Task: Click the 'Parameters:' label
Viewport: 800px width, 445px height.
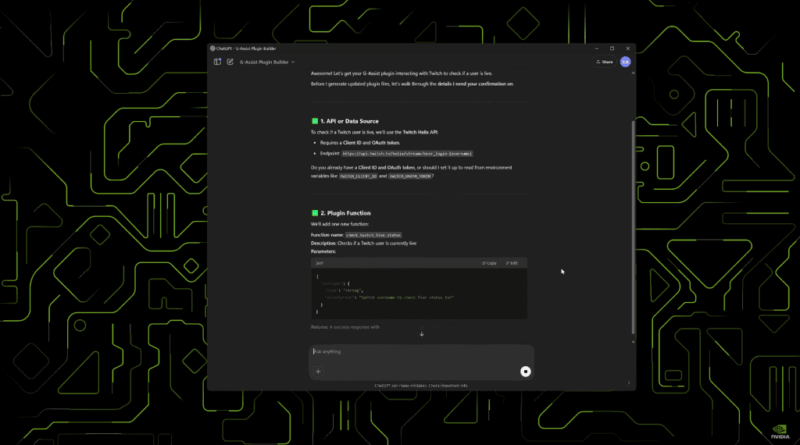Action: point(323,252)
